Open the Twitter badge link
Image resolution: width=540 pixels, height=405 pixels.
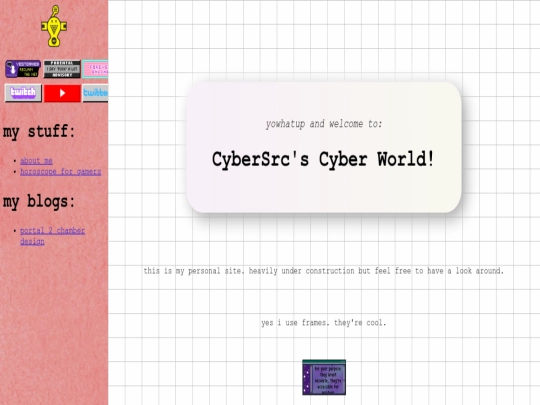pos(95,93)
